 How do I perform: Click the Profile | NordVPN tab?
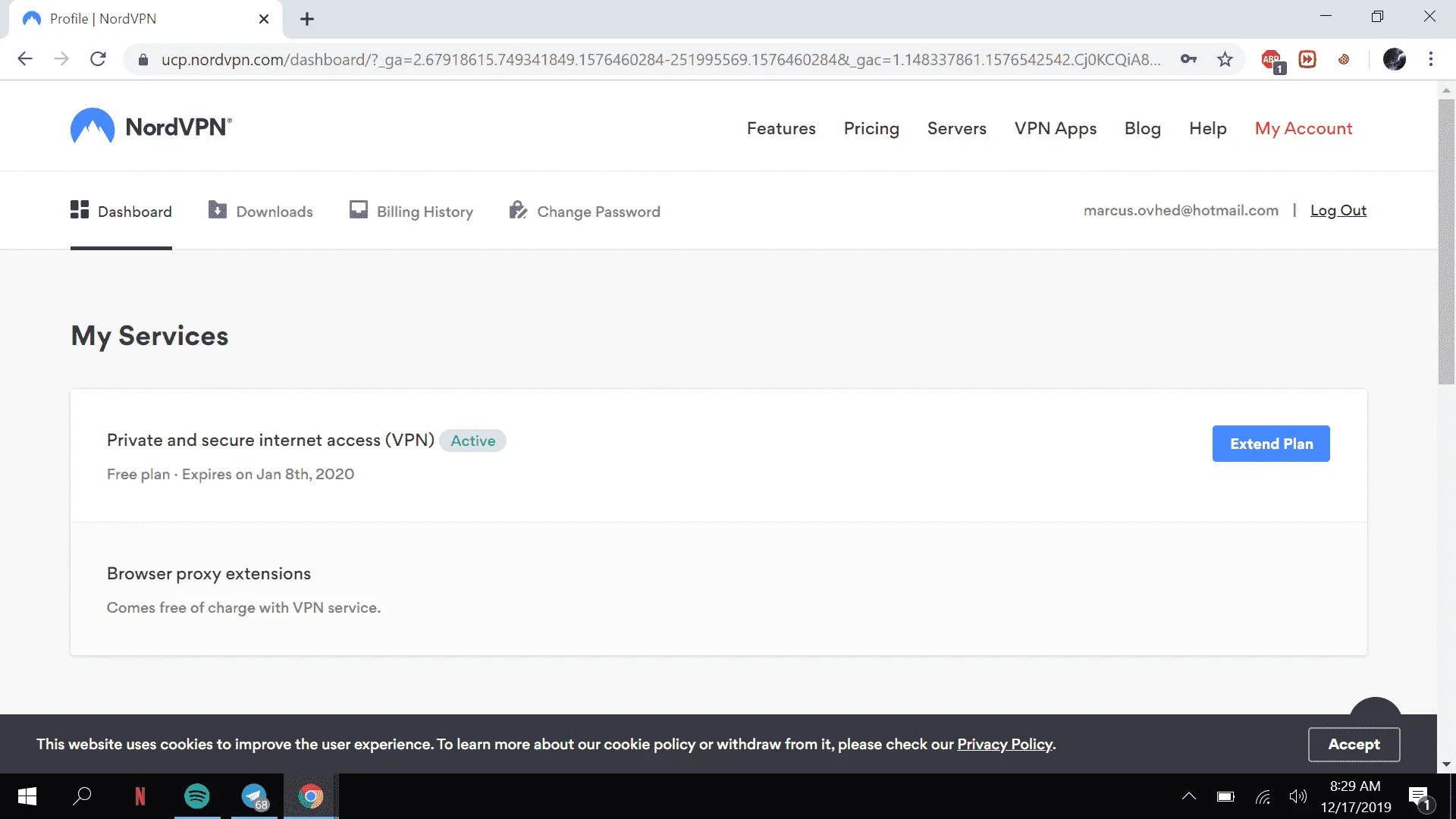click(x=146, y=19)
